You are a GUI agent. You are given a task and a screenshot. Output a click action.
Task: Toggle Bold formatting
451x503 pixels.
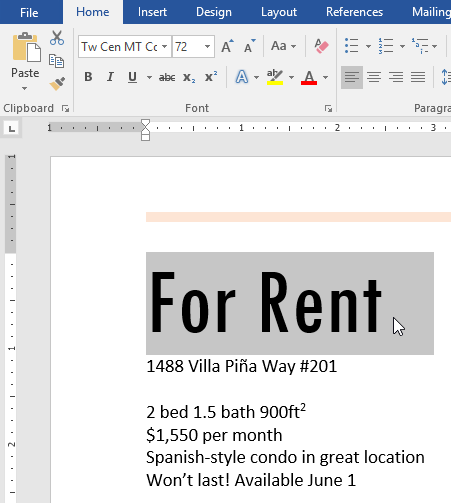point(88,77)
